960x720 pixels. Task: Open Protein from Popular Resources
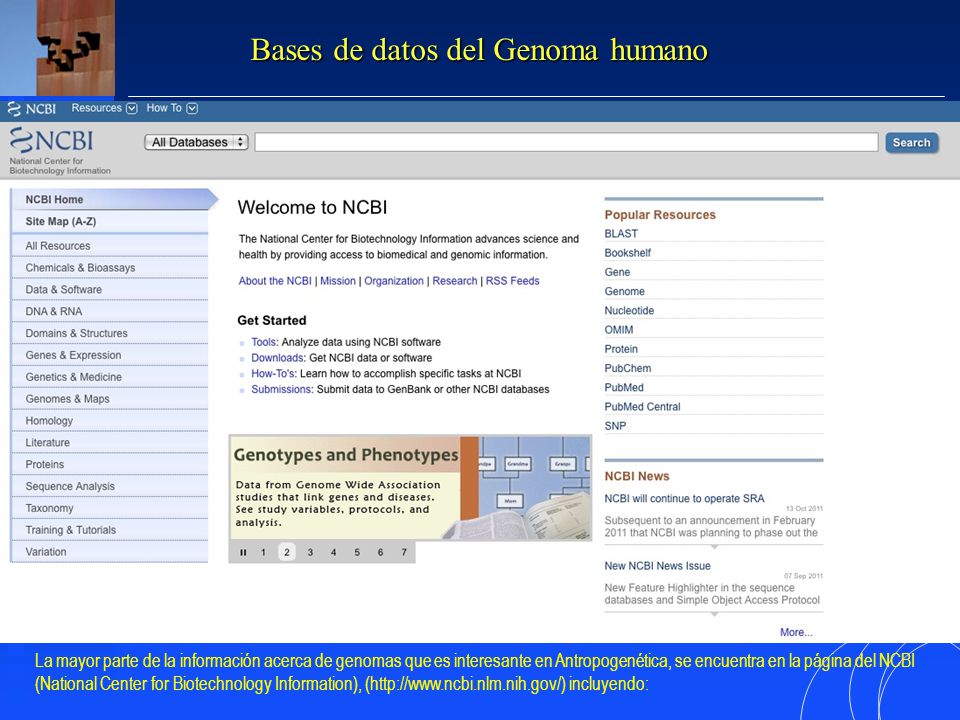(x=621, y=349)
